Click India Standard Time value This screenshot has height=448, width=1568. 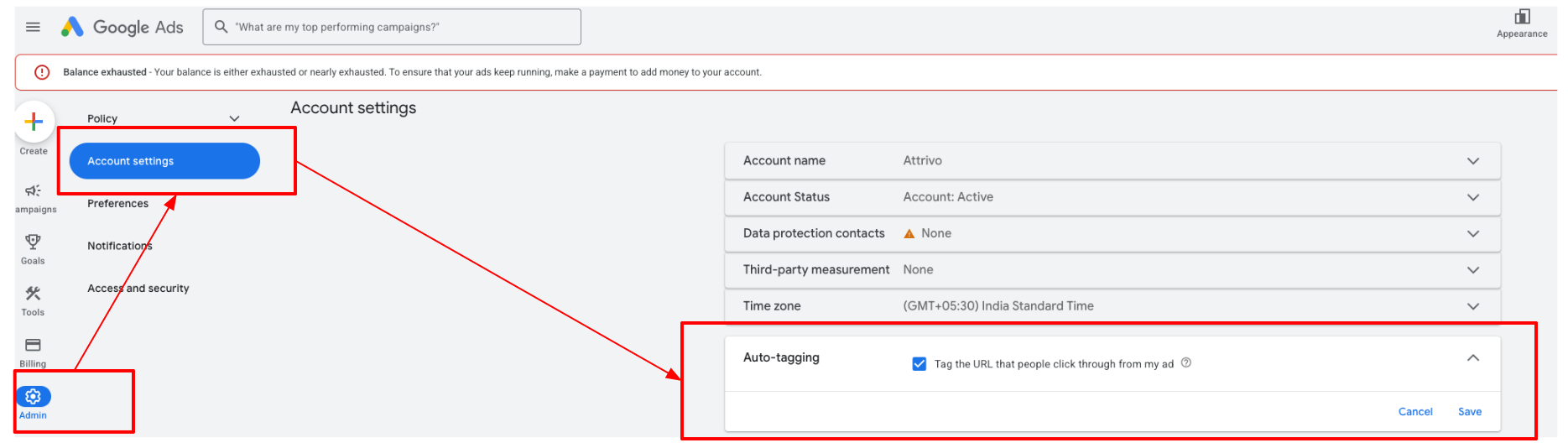point(998,306)
